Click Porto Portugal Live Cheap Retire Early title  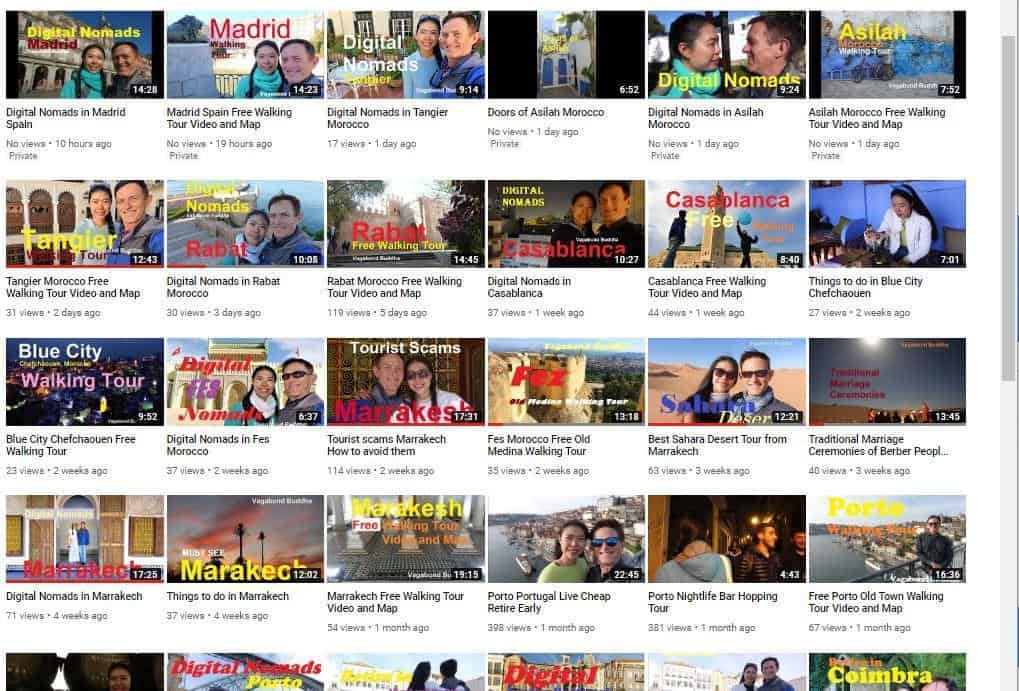[x=548, y=602]
